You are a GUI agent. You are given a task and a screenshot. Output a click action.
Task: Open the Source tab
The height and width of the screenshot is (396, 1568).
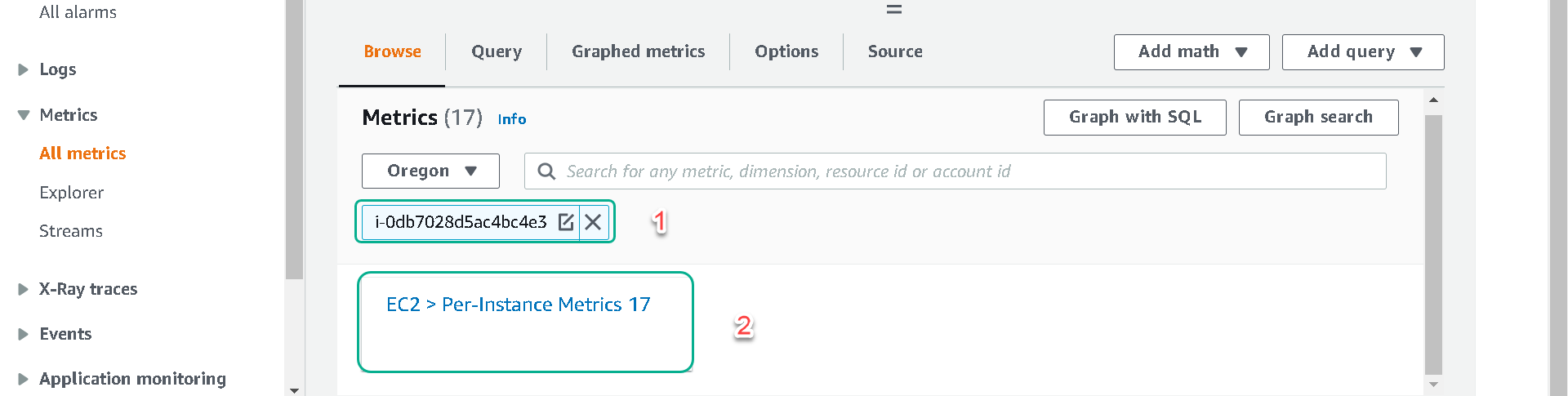(895, 51)
